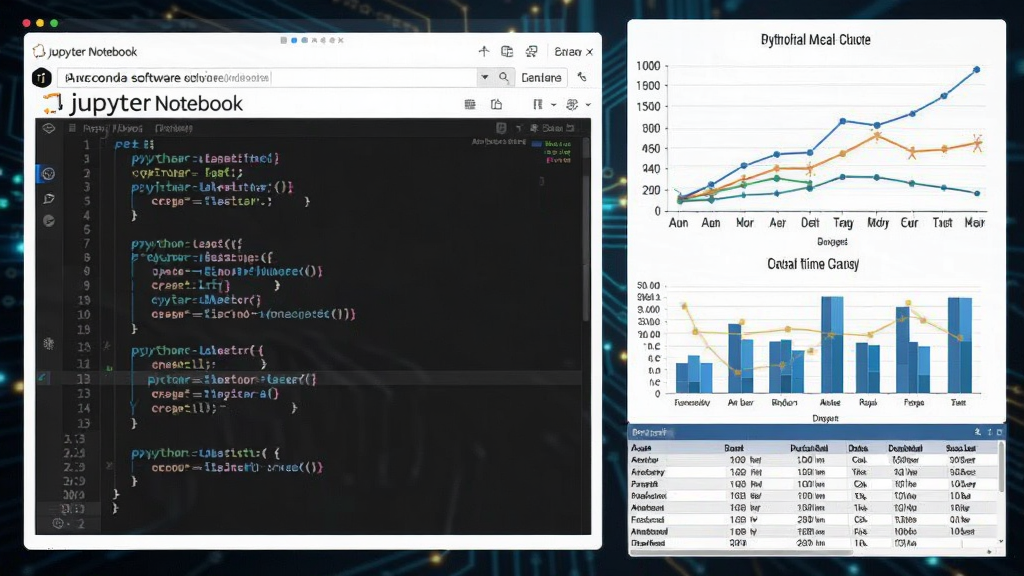Click the '100' cell in the first table row
Screen dimensions: 1024x576
tap(737, 460)
